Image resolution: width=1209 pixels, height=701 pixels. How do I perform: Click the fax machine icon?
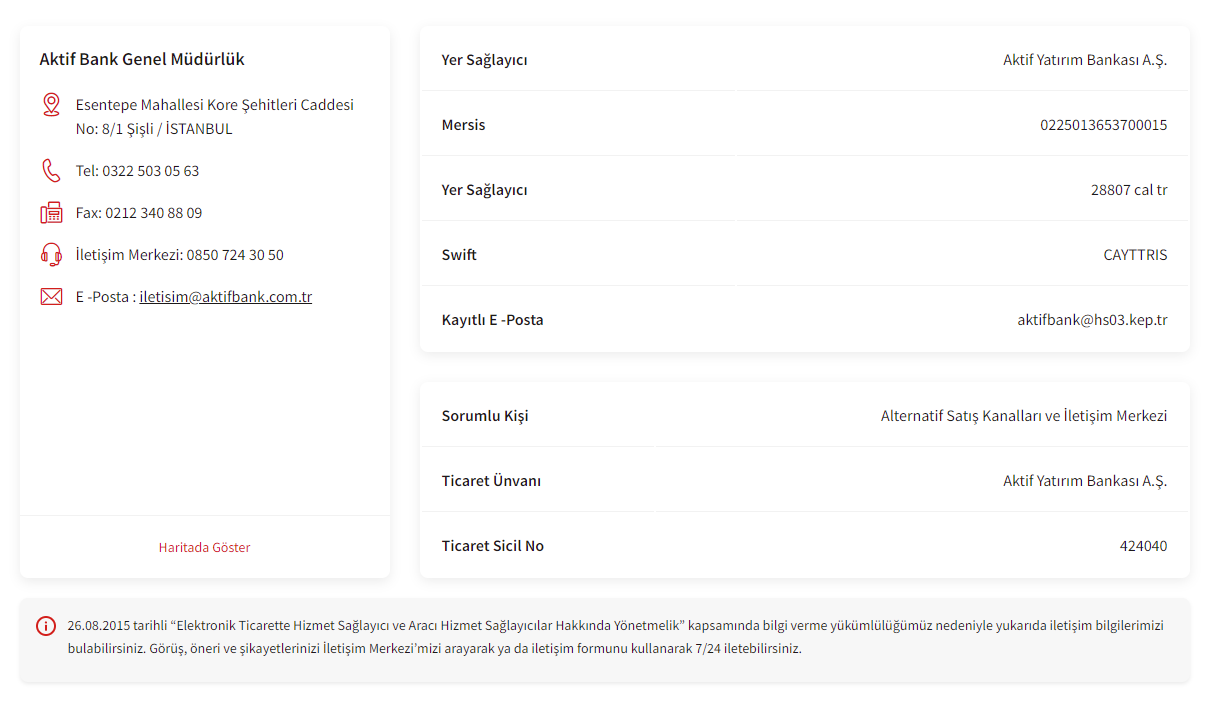click(51, 213)
